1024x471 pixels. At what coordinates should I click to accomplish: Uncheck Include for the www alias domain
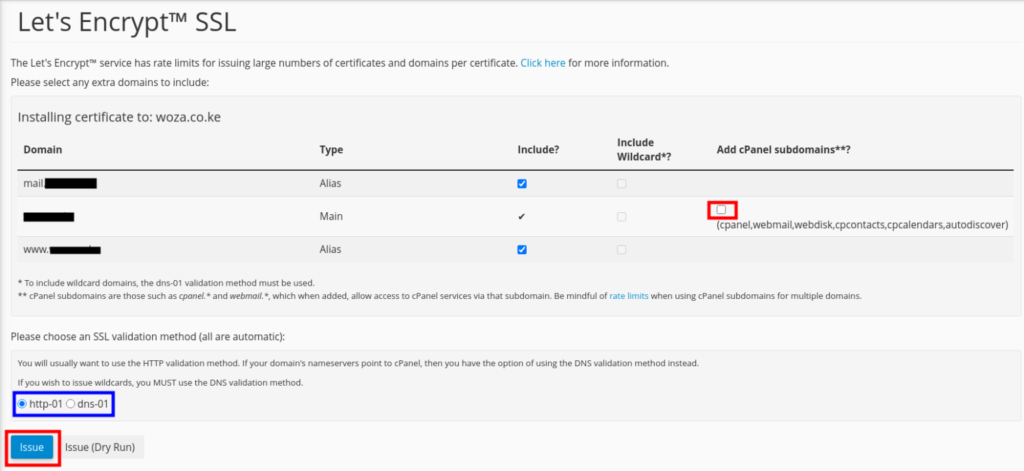(x=522, y=250)
